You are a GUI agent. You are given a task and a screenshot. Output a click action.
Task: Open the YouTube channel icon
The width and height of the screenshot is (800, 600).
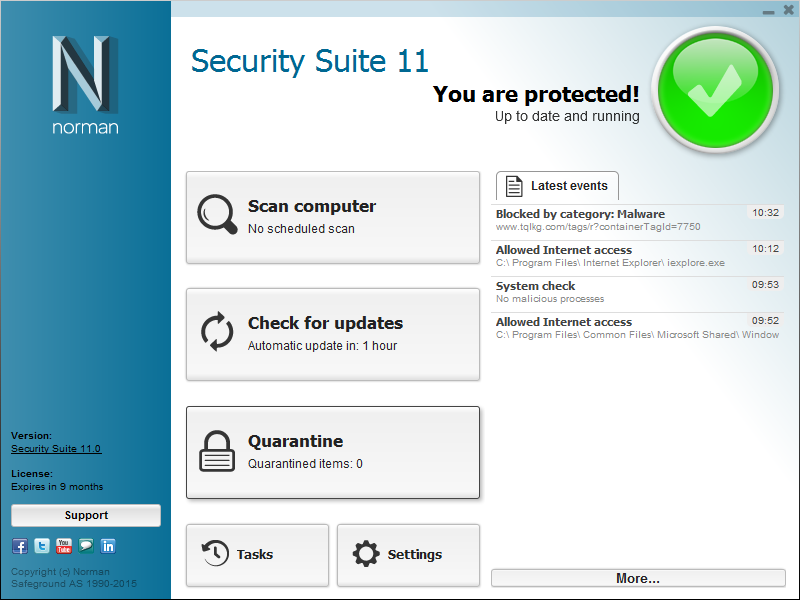tap(64, 546)
